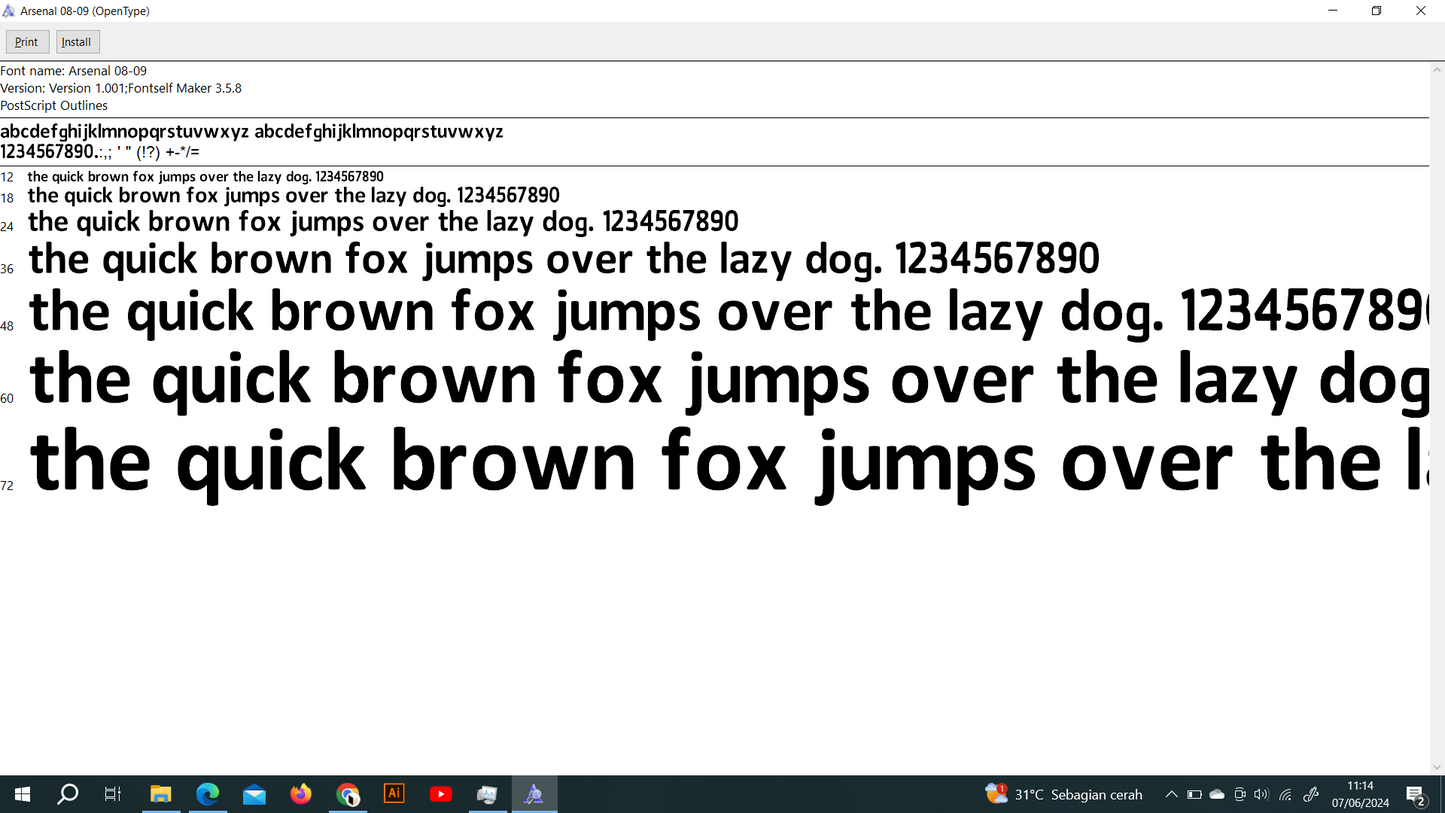The image size is (1445, 813).
Task: Open the Start menu
Action: point(21,794)
